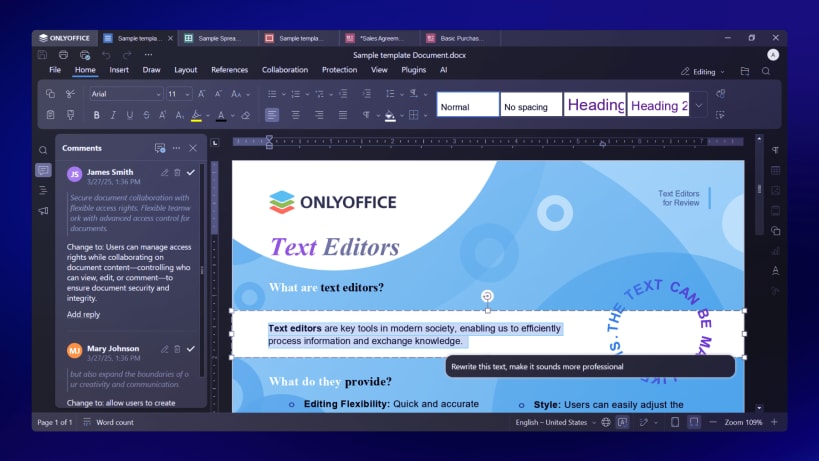Click the Print icon in the title bar
Image resolution: width=819 pixels, height=461 pixels.
63,55
